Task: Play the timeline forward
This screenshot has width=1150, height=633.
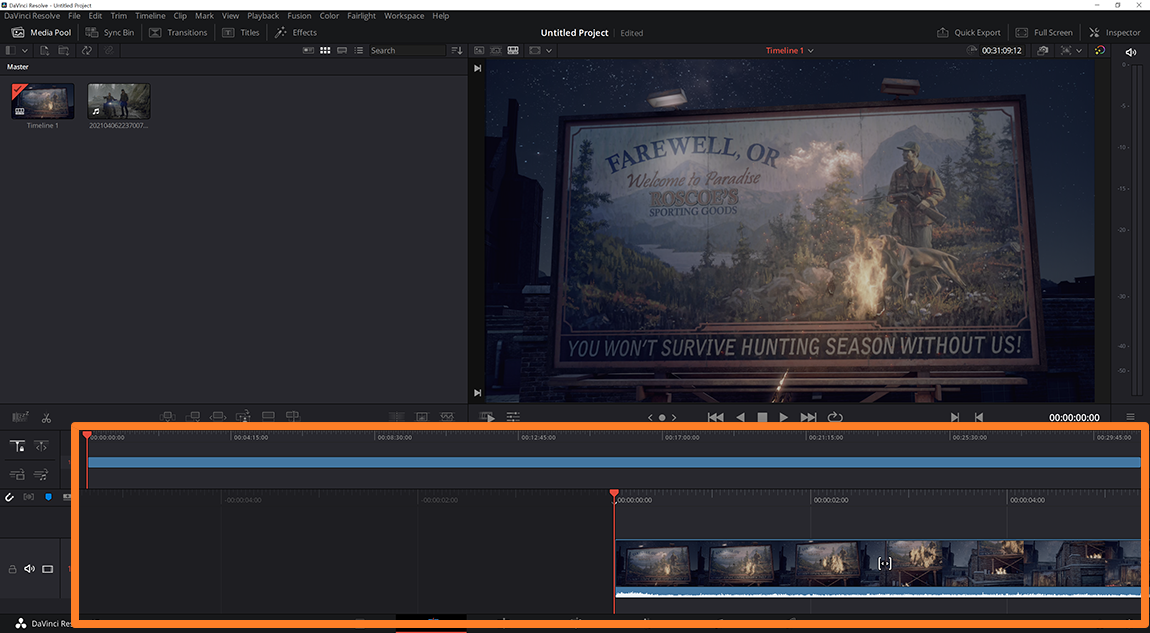Action: (x=784, y=417)
